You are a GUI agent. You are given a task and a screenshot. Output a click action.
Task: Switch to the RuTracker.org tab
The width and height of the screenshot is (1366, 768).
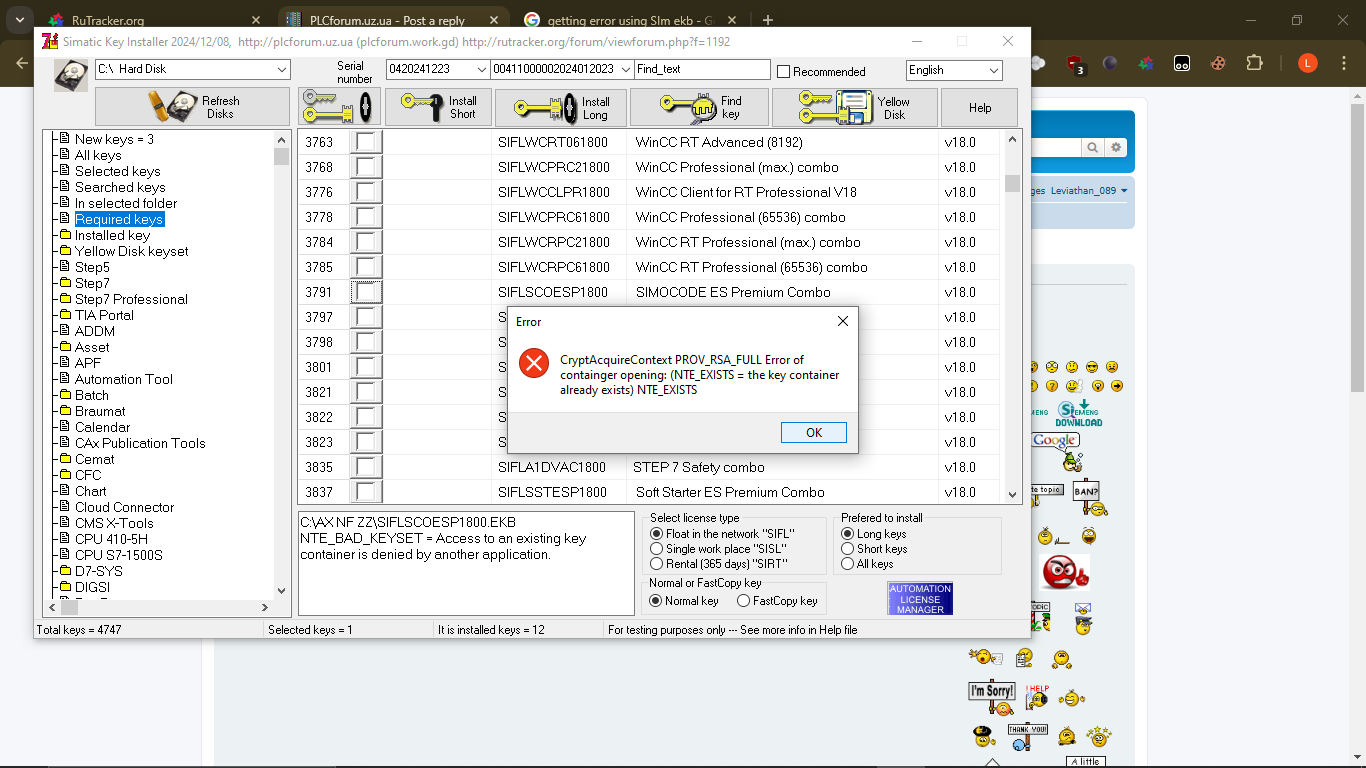[153, 20]
